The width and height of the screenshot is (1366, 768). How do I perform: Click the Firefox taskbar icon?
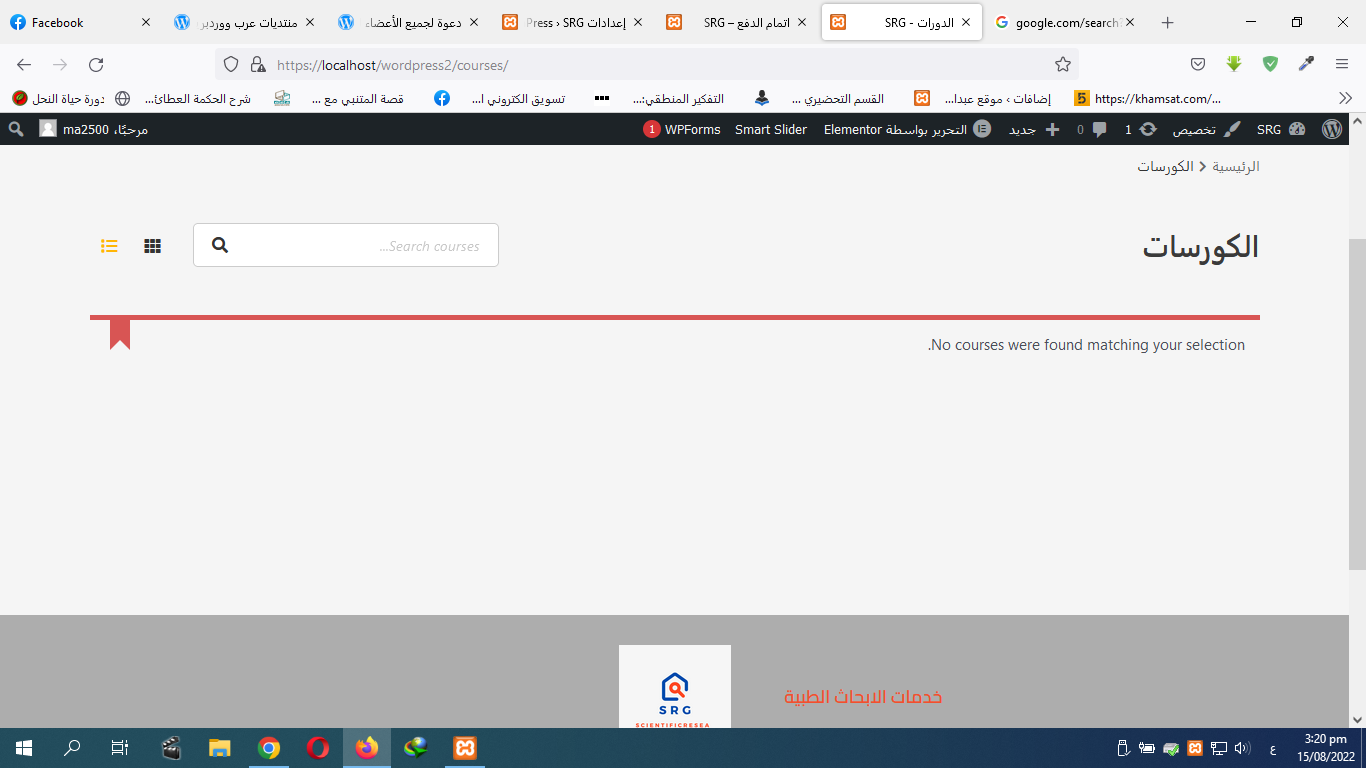(x=367, y=748)
